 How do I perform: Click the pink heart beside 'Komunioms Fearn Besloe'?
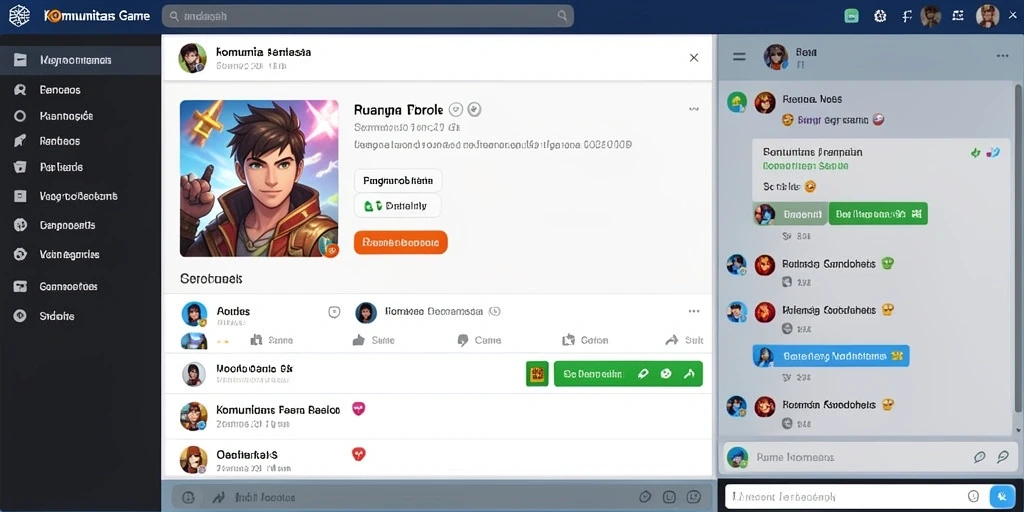[x=359, y=409]
